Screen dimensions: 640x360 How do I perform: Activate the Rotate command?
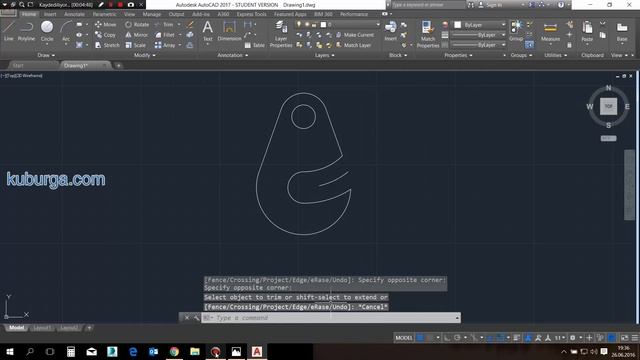coord(137,24)
